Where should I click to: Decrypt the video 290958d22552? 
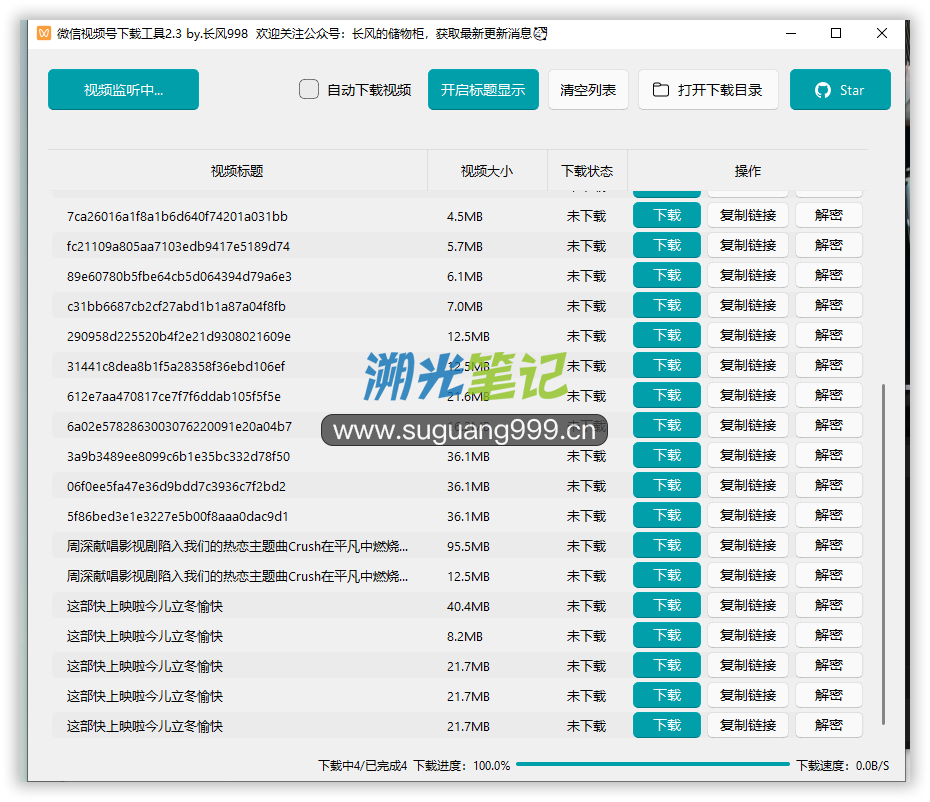(x=829, y=335)
